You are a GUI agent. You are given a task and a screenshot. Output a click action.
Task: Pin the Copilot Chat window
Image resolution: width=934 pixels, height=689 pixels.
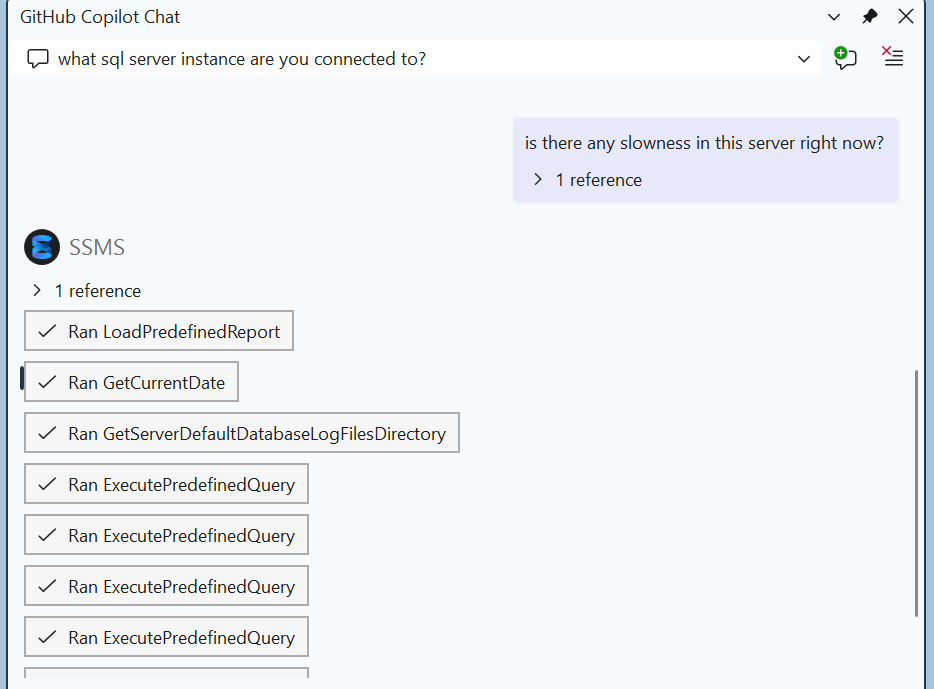[x=870, y=17]
